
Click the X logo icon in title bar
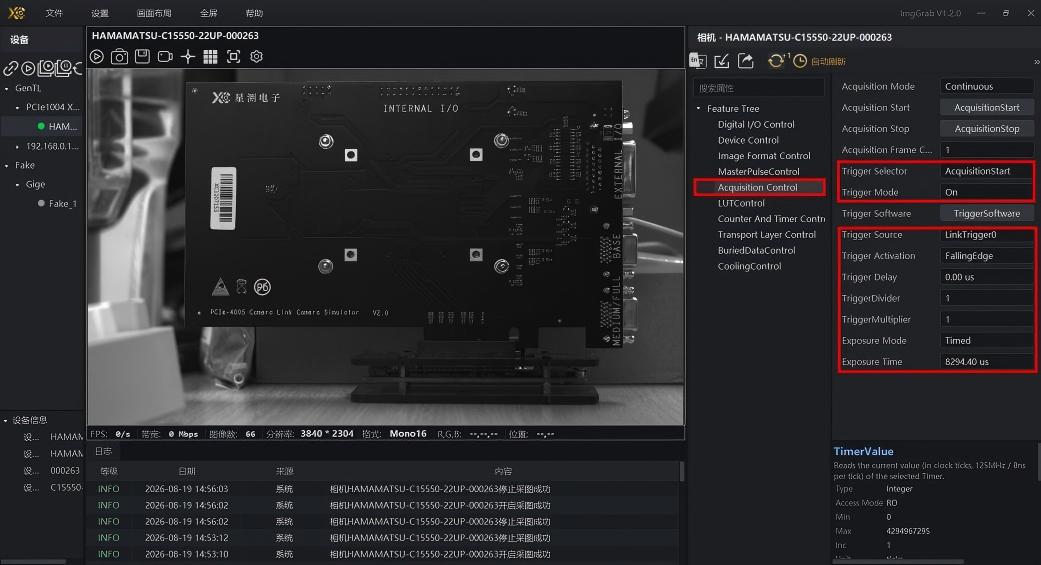[17, 13]
